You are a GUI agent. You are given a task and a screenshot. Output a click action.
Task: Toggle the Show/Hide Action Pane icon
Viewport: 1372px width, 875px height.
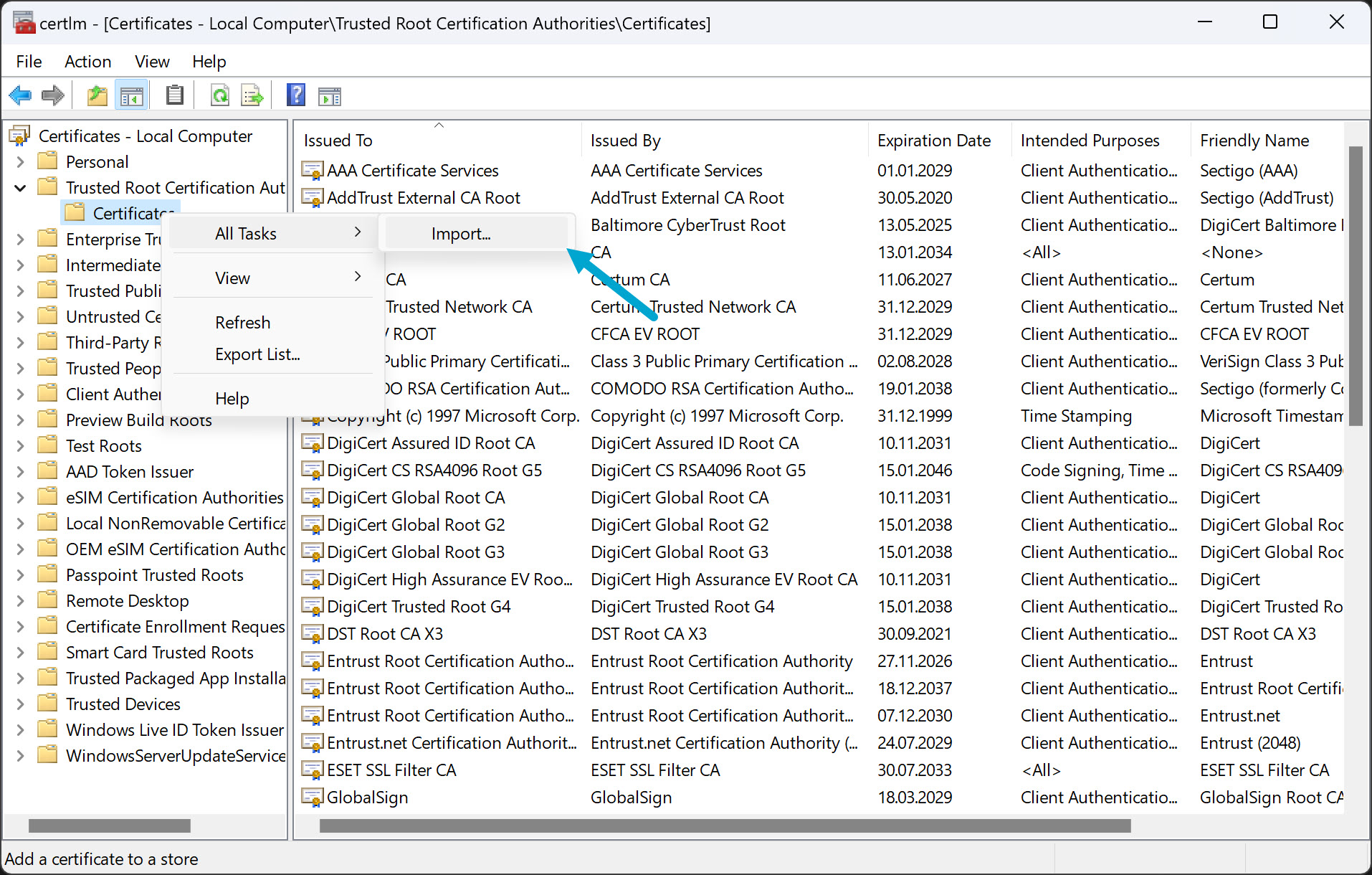[x=329, y=95]
